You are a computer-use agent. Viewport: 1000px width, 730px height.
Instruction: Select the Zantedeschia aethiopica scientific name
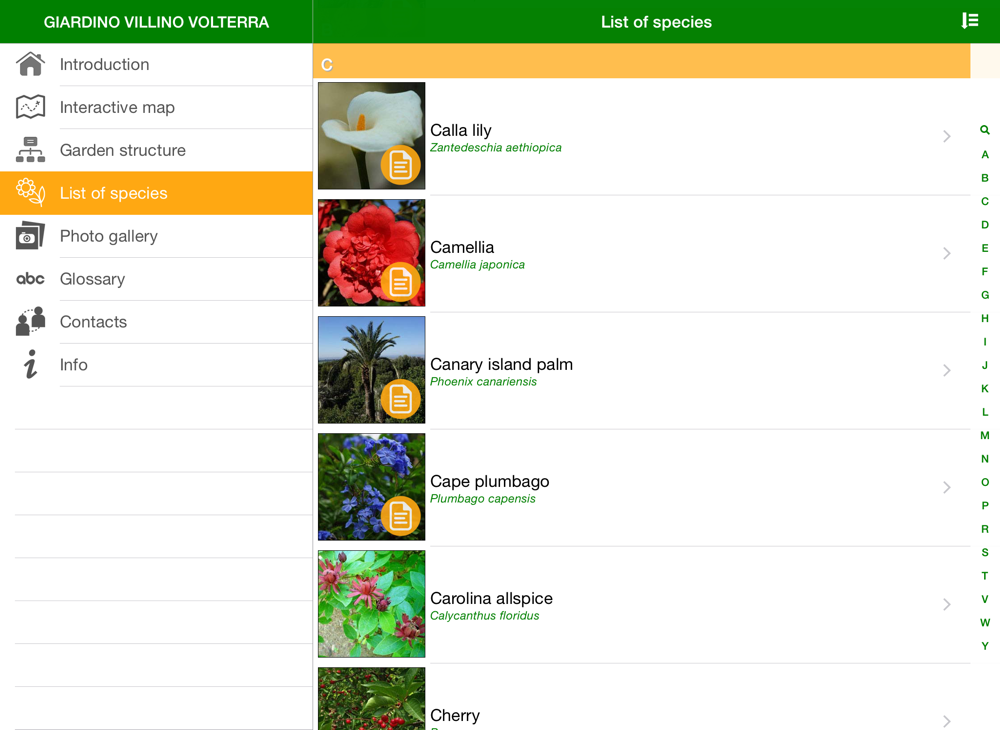496,148
